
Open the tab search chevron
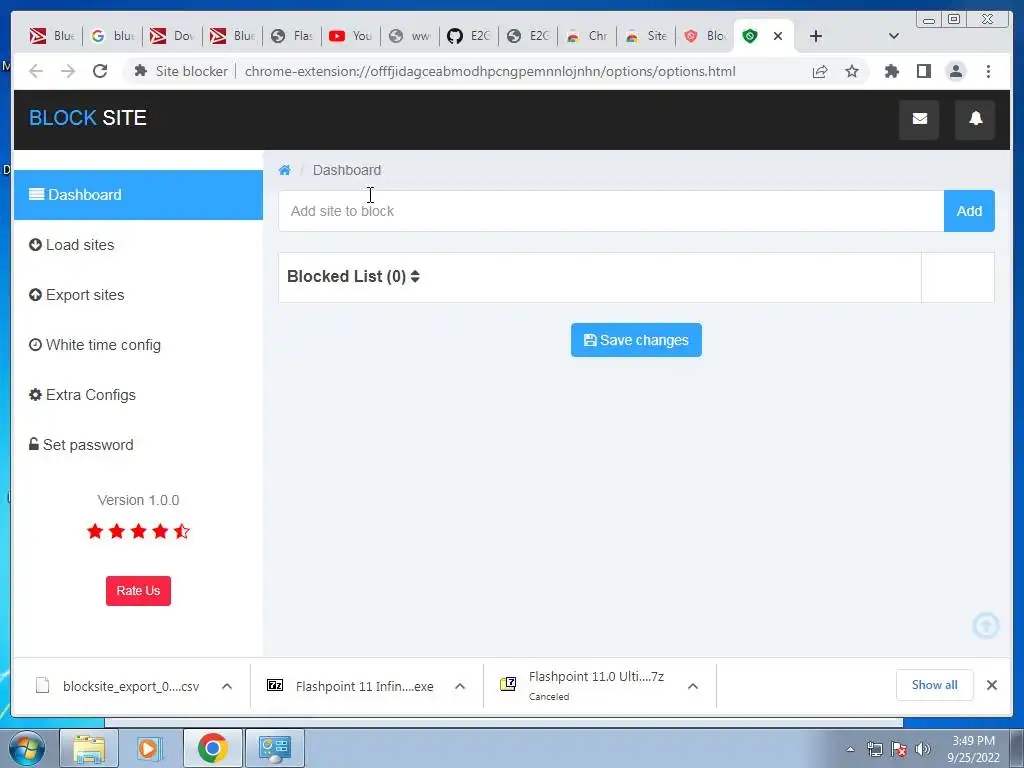point(894,36)
